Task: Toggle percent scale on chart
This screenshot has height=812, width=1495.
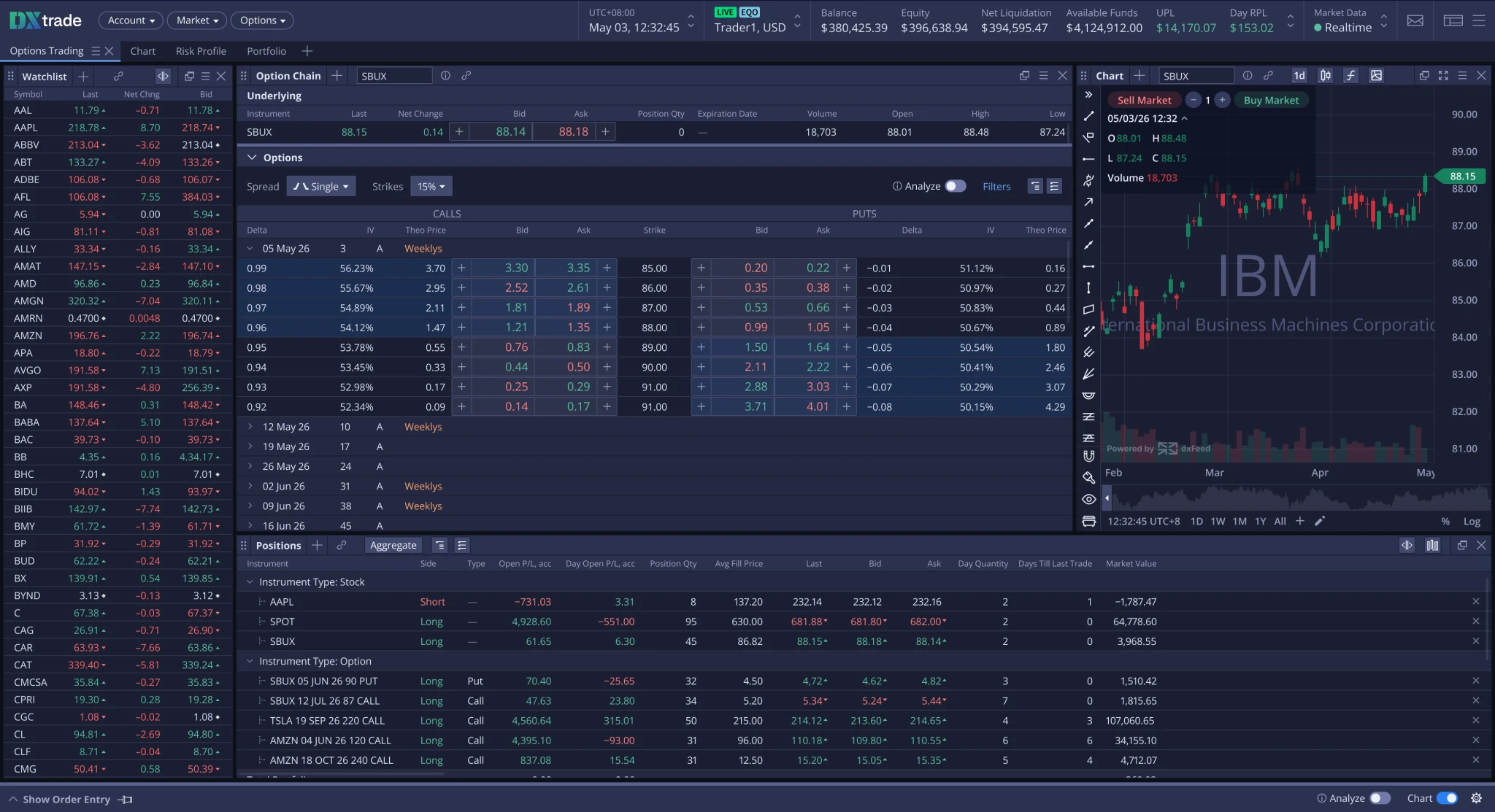Action: pos(1445,521)
